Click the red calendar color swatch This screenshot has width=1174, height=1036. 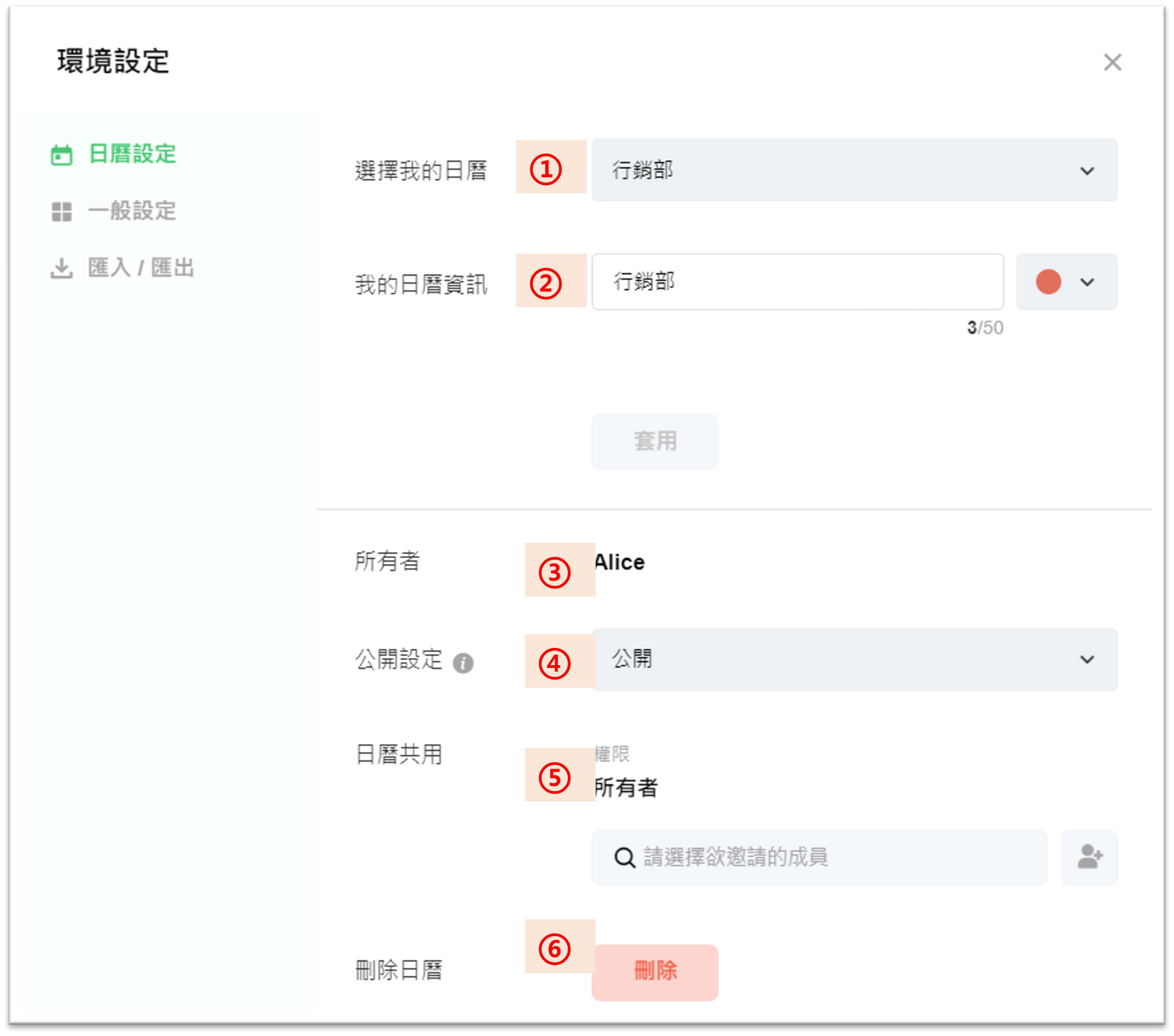point(1048,282)
